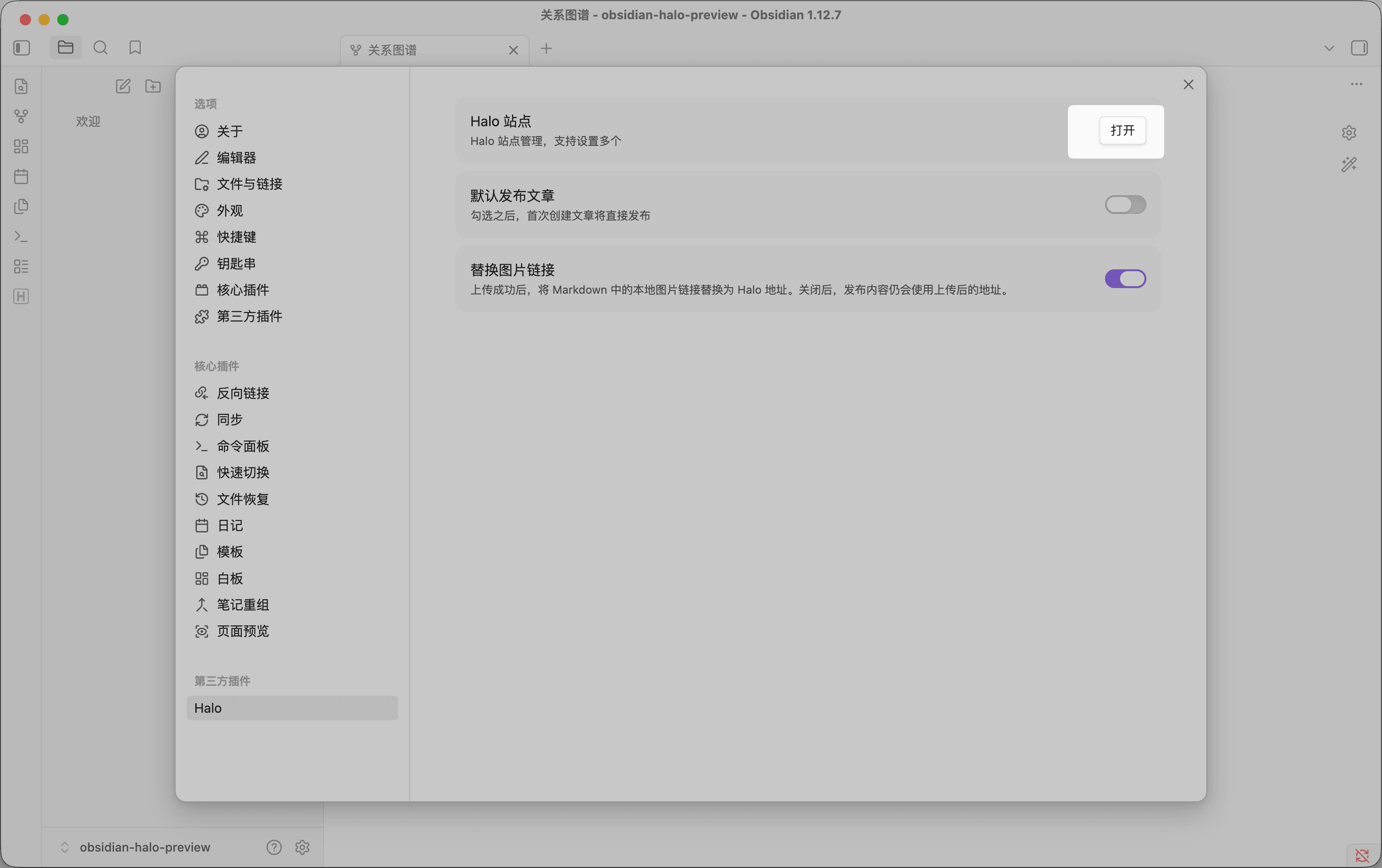Insert template icon in the left ribbon
The height and width of the screenshot is (868, 1382).
click(x=21, y=206)
